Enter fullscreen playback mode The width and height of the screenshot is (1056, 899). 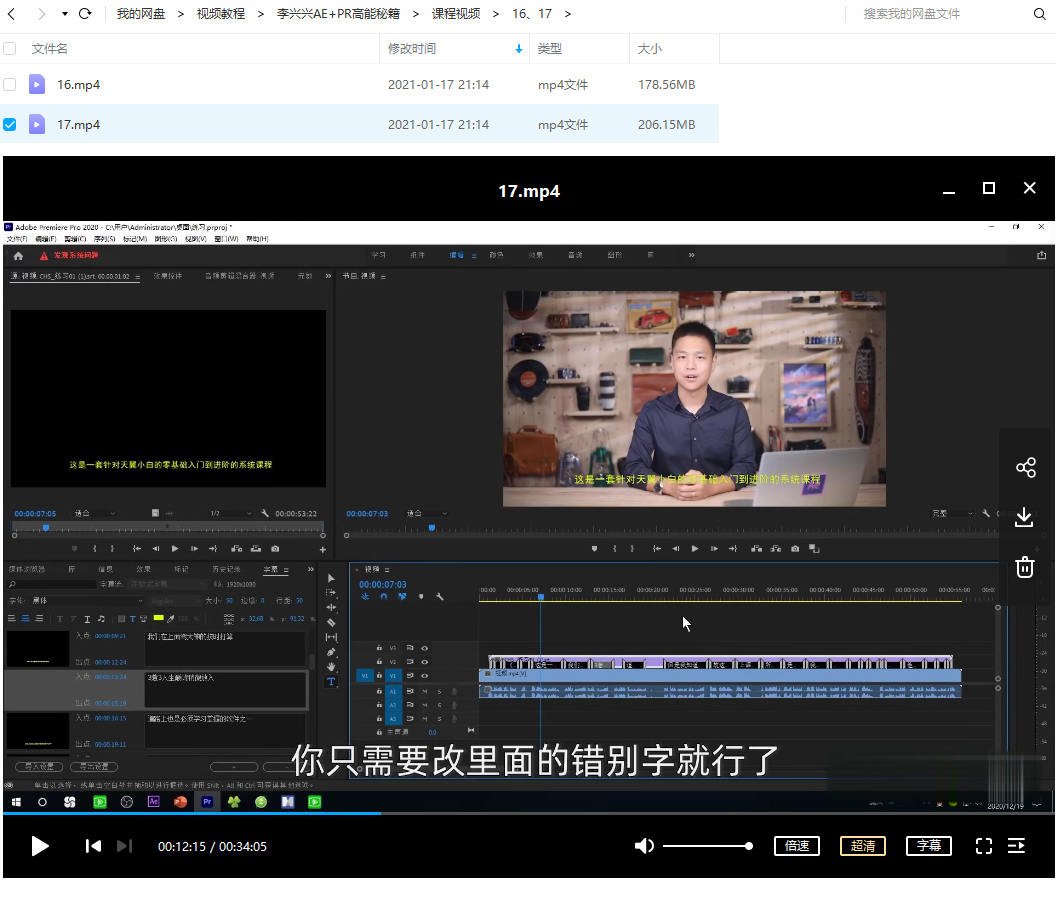[984, 845]
